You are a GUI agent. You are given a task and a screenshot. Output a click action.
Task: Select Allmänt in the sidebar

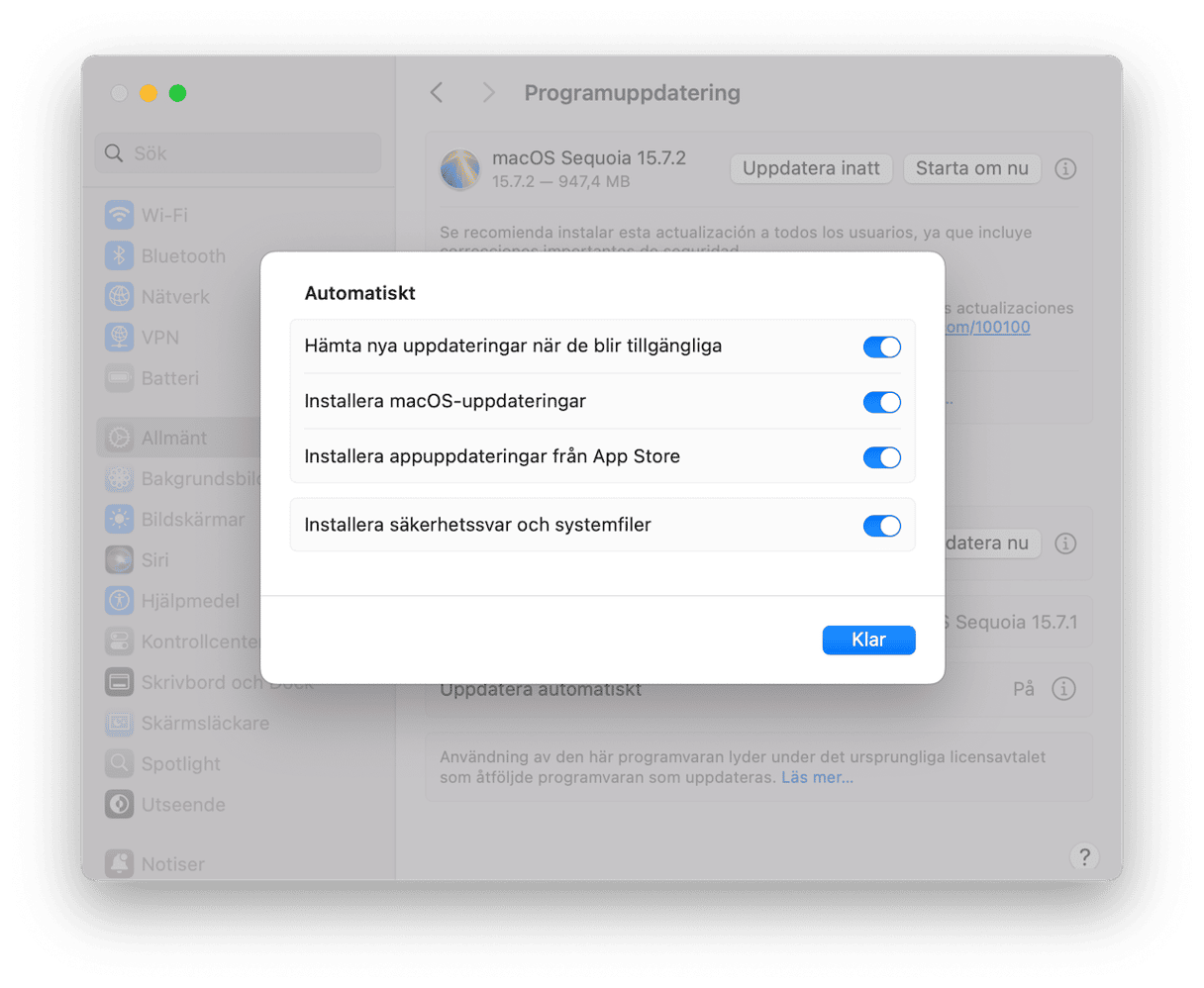[173, 438]
